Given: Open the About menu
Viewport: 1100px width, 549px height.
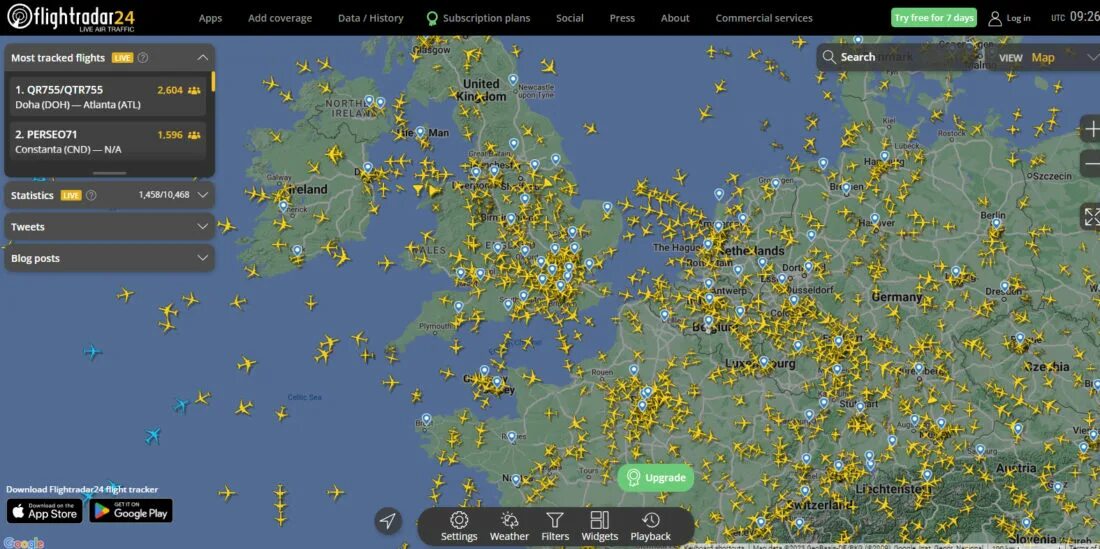Looking at the screenshot, I should point(675,18).
